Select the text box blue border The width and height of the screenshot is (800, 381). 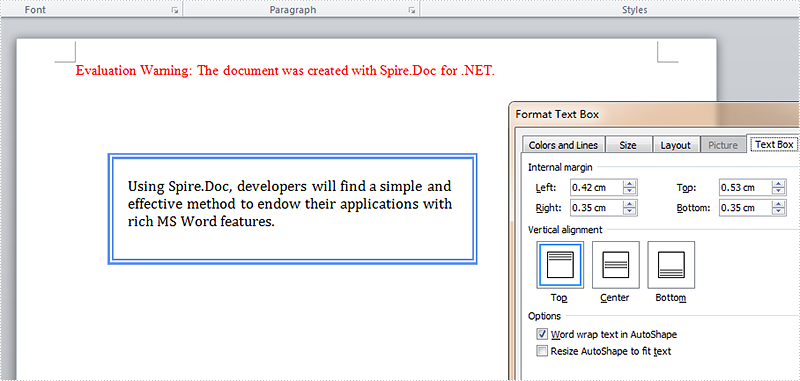pos(292,155)
